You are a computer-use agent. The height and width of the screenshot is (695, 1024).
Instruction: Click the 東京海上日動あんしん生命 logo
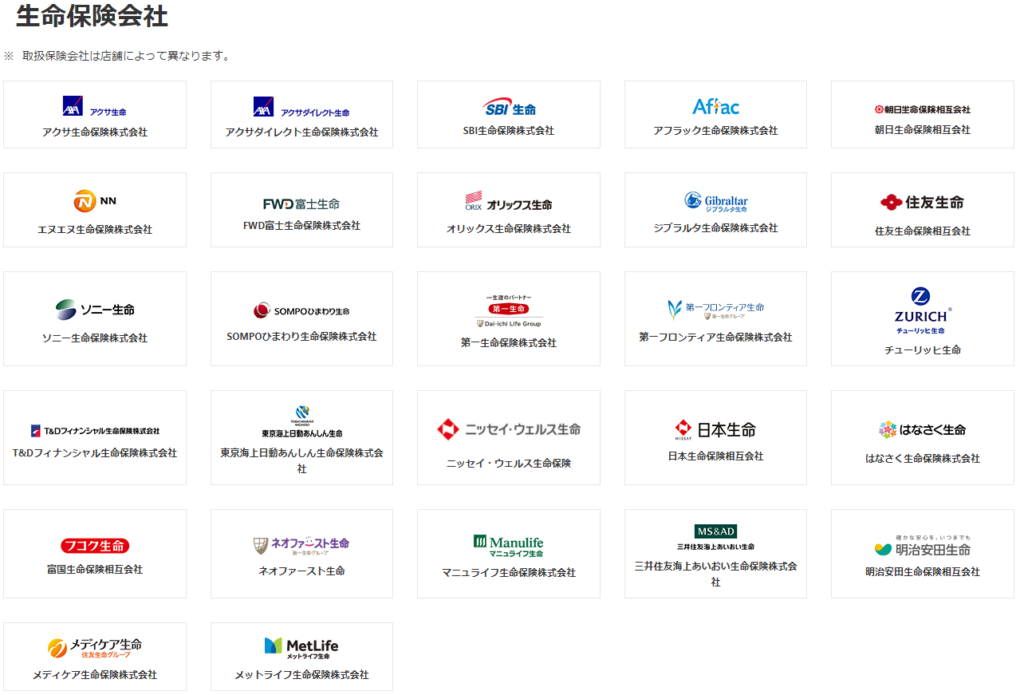coord(301,421)
